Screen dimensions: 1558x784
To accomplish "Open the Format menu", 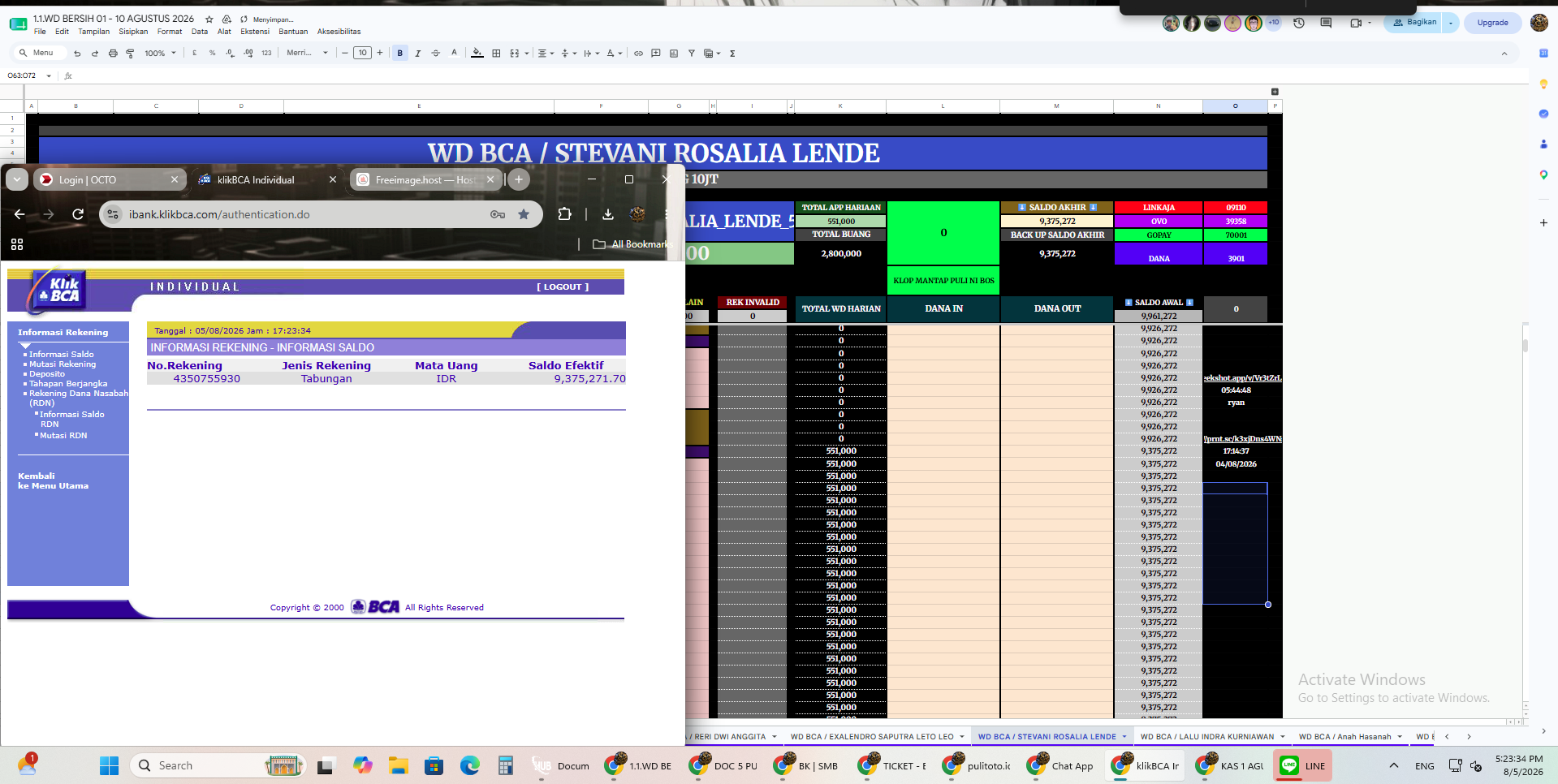I will [170, 32].
